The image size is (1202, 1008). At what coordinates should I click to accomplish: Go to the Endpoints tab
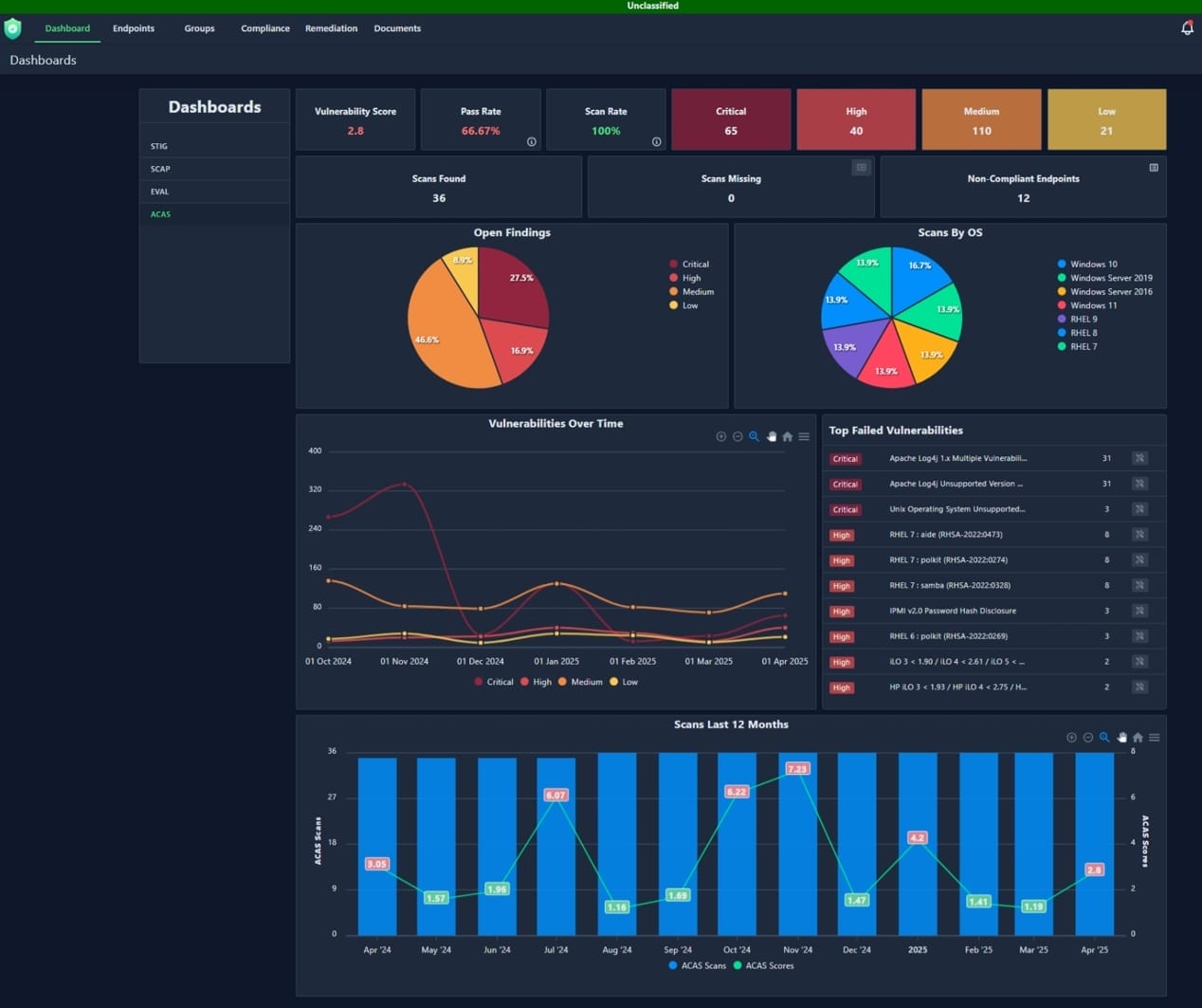134,28
